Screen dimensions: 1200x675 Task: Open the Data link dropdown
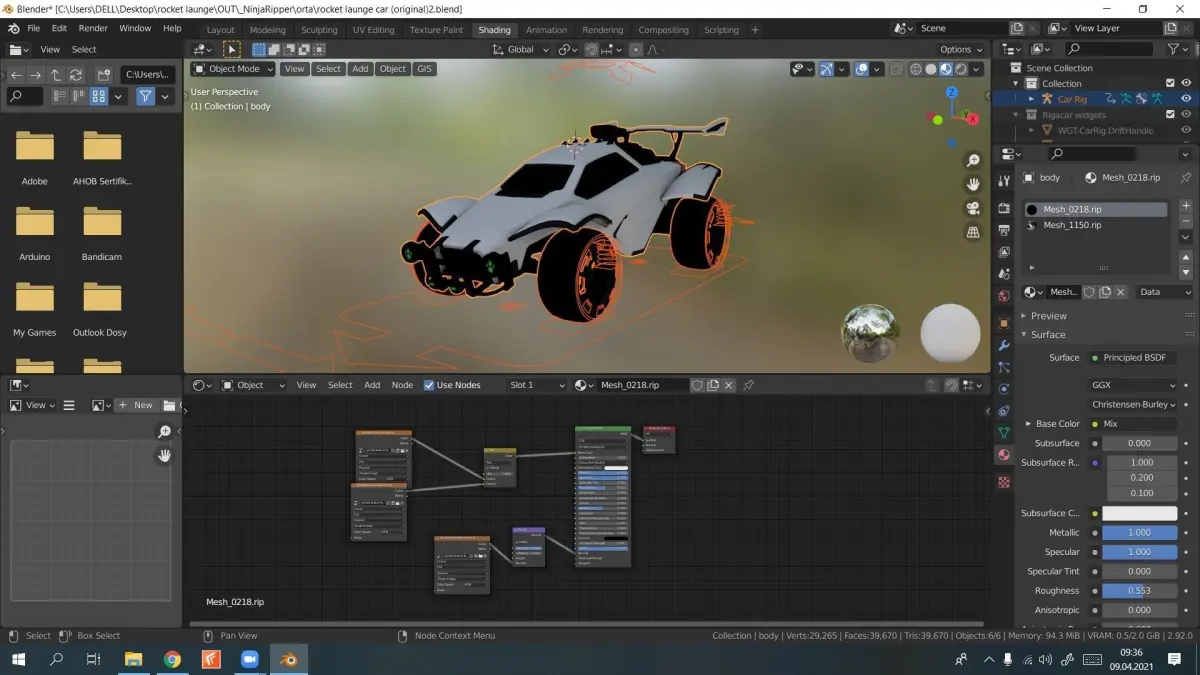coord(1164,292)
